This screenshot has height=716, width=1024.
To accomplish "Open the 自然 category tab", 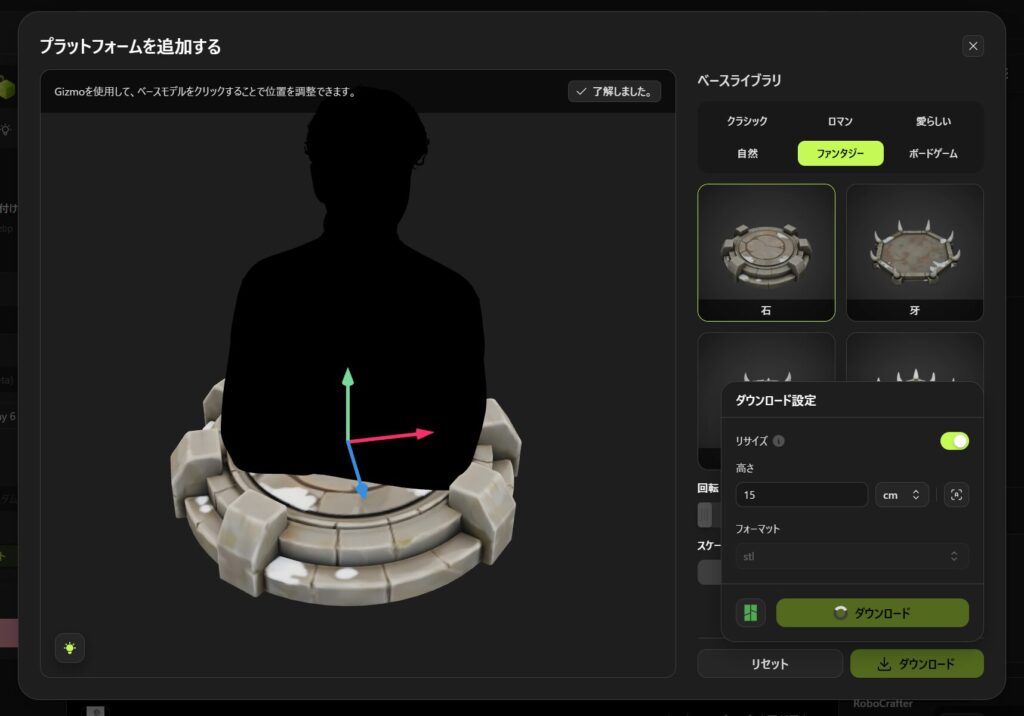I will click(747, 153).
